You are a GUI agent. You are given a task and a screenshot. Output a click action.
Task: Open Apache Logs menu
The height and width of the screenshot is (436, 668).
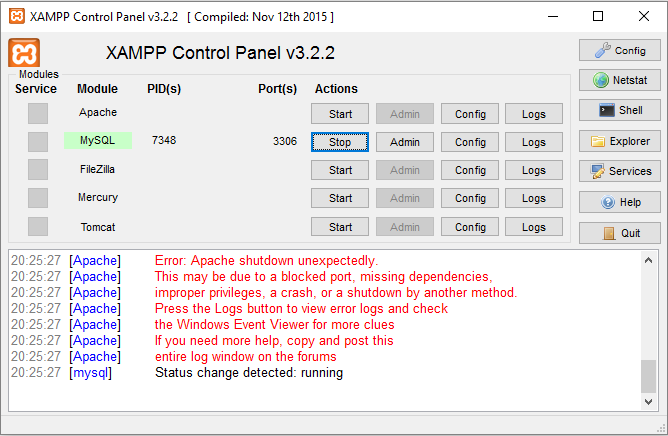pos(534,114)
